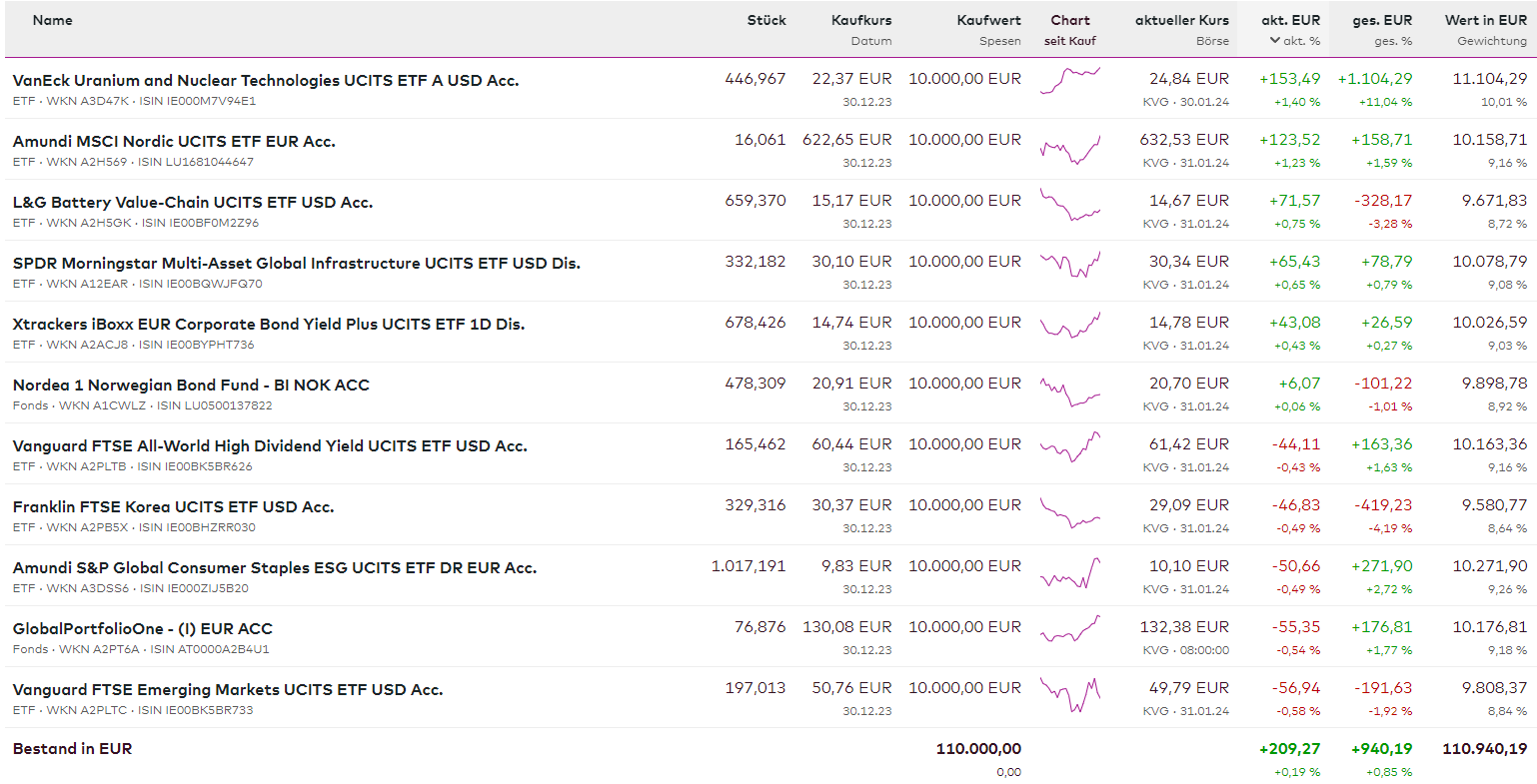Open the VanEck Uranium ETF sparkline chart

click(1069, 80)
